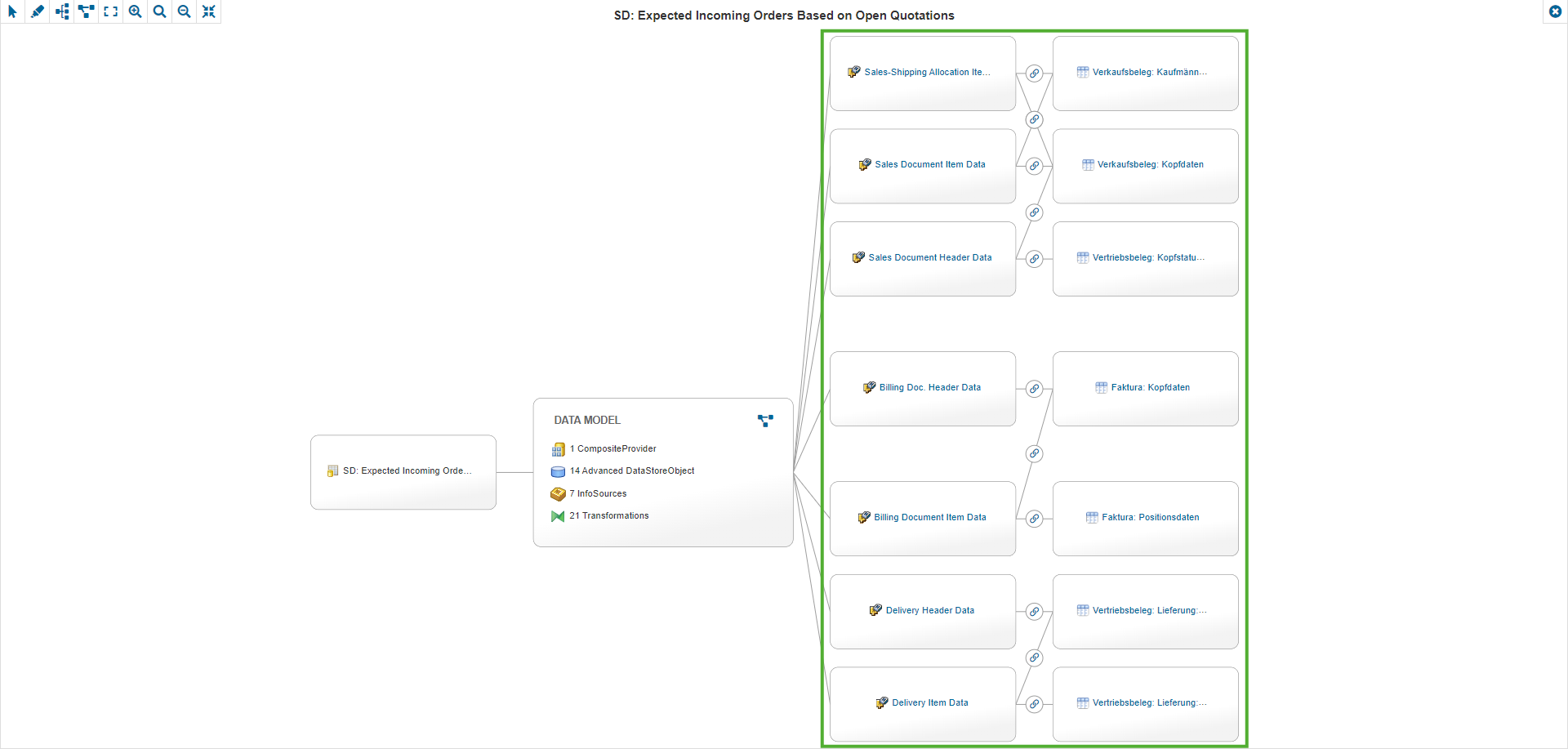Select the 1 CompositeProvider entry
1568x749 pixels.
click(612, 448)
